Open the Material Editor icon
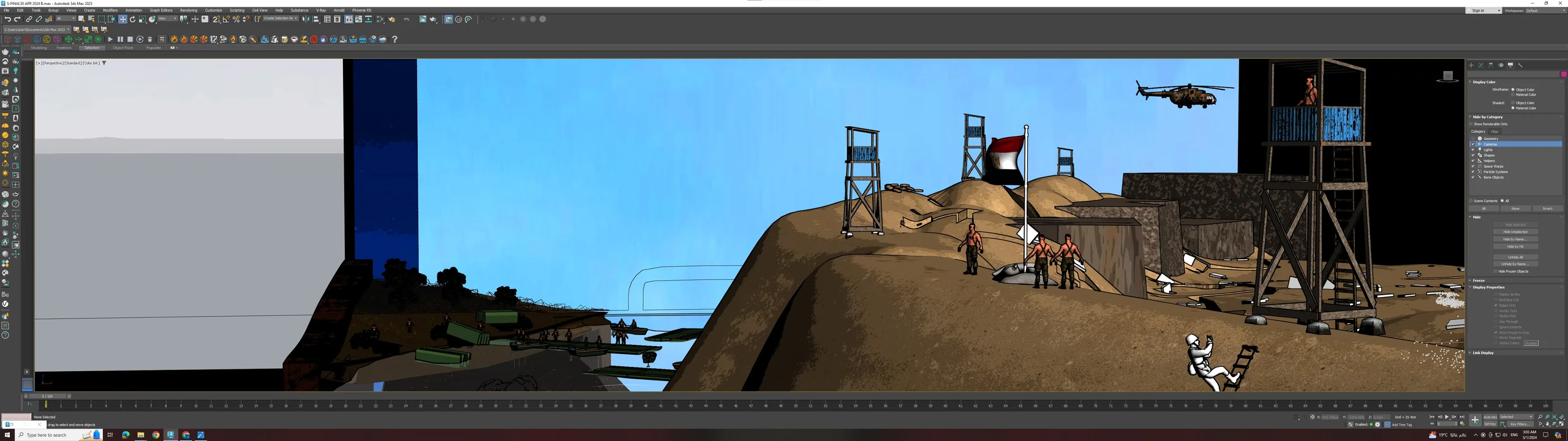Image resolution: width=1568 pixels, height=441 pixels. coord(380,19)
